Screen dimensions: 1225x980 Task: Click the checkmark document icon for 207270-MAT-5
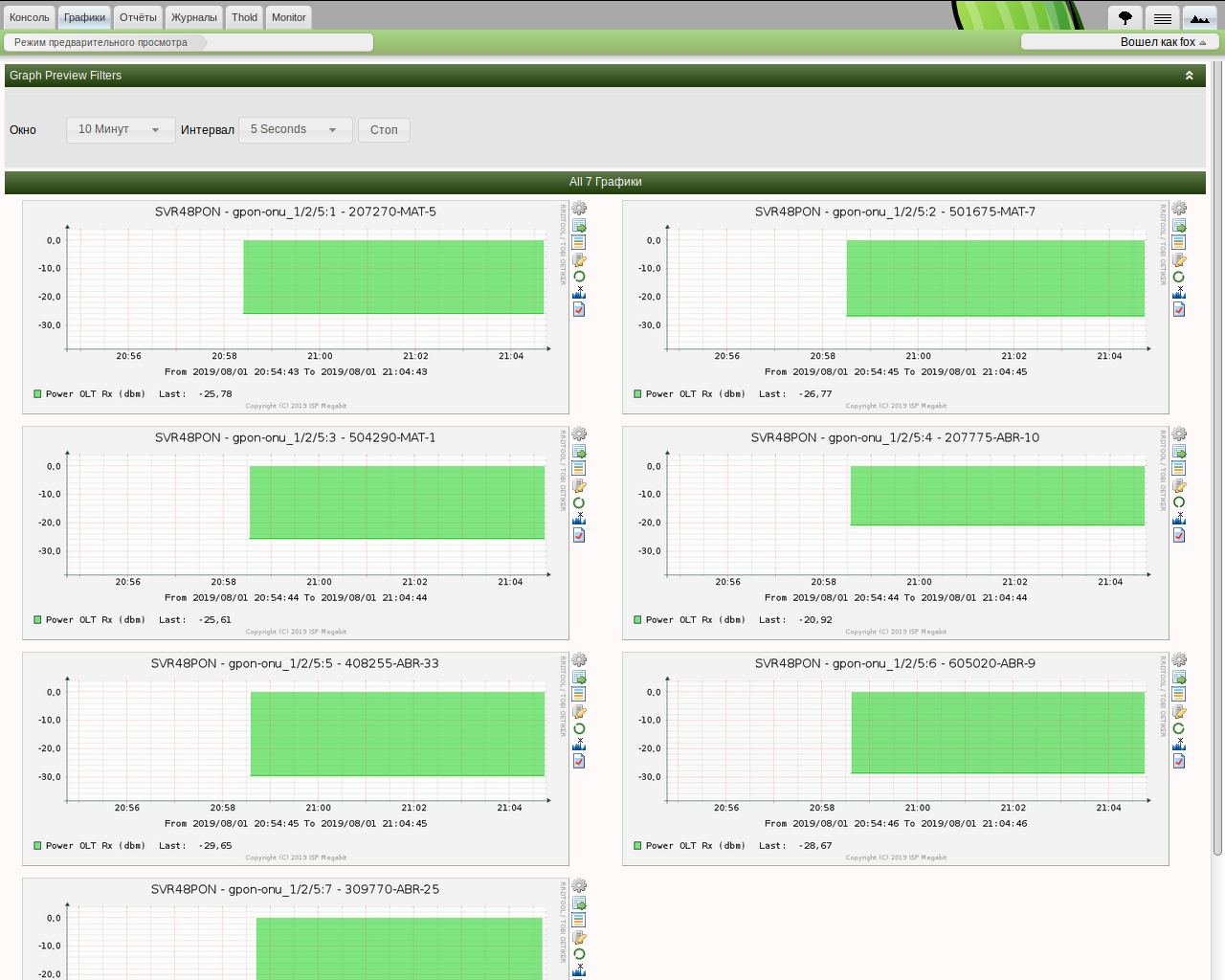pos(579,310)
